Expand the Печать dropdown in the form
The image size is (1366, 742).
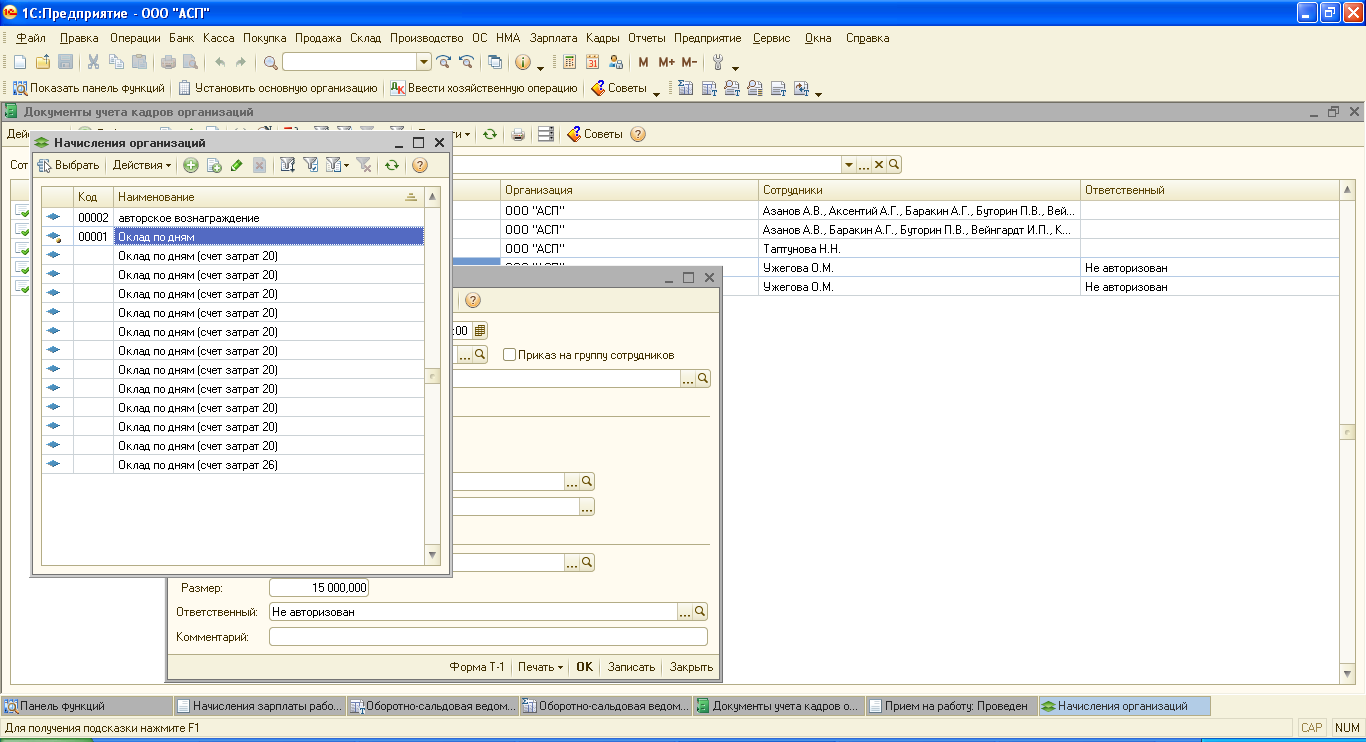[541, 667]
